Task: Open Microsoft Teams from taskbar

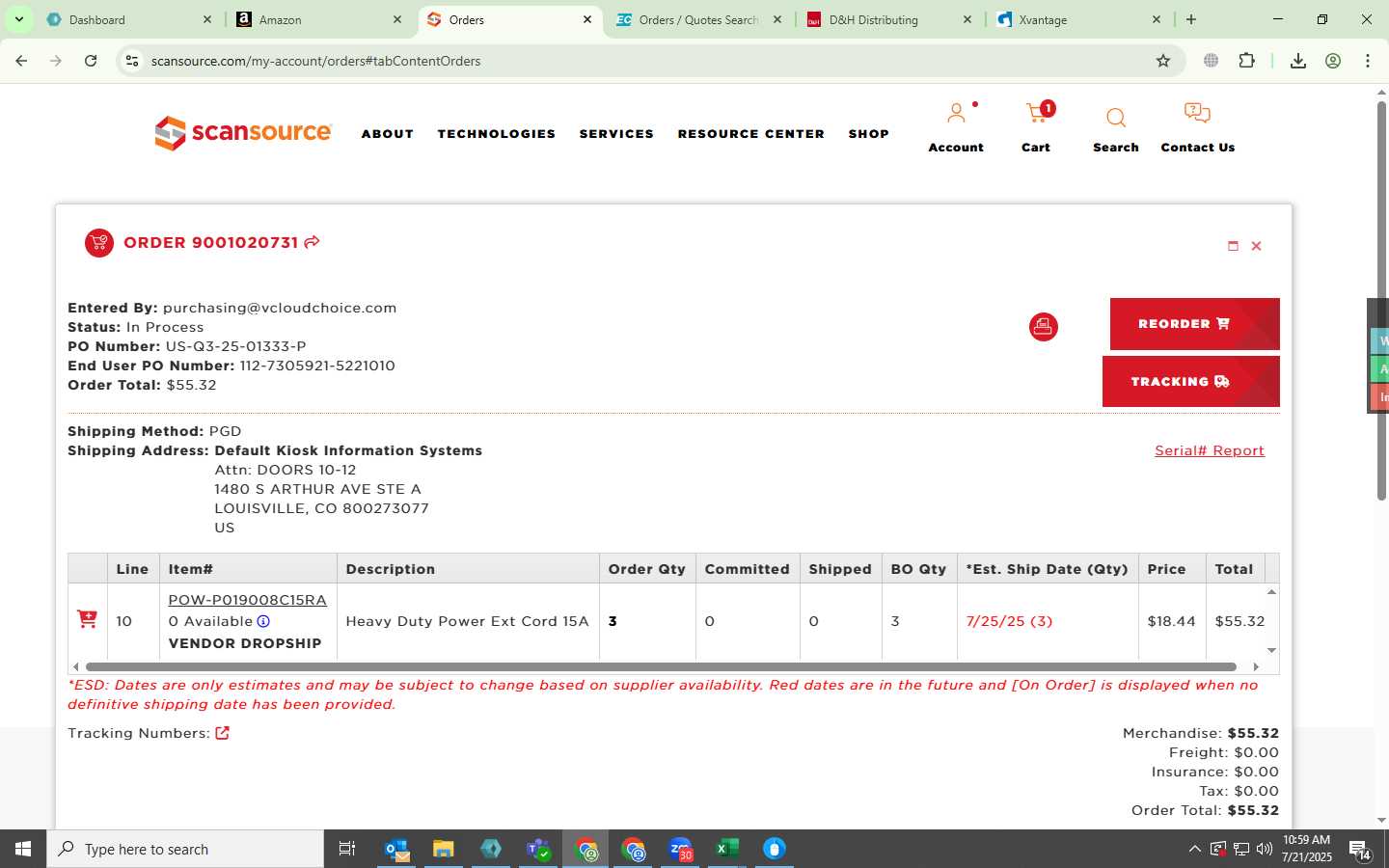Action: (x=538, y=849)
